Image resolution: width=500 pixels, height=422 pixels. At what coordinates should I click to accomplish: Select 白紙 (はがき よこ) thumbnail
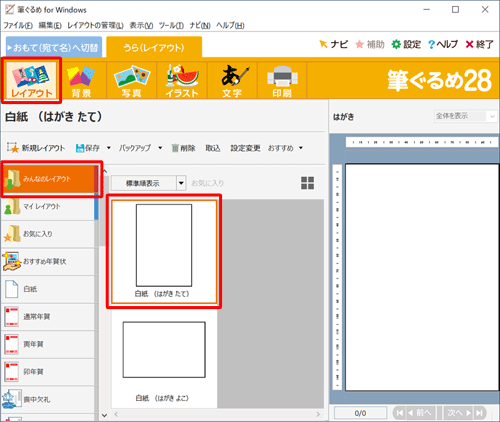[x=164, y=359]
